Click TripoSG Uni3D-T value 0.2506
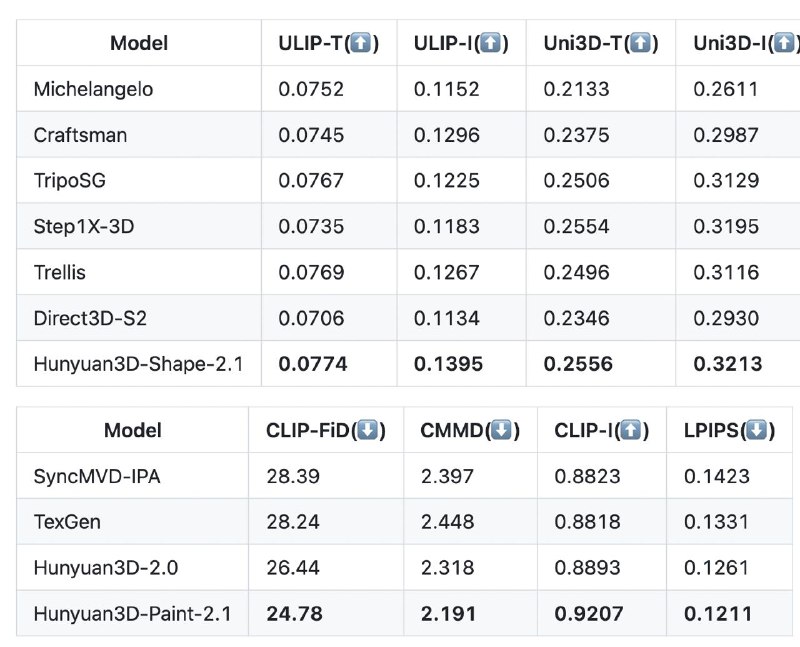The image size is (800, 647). [577, 181]
